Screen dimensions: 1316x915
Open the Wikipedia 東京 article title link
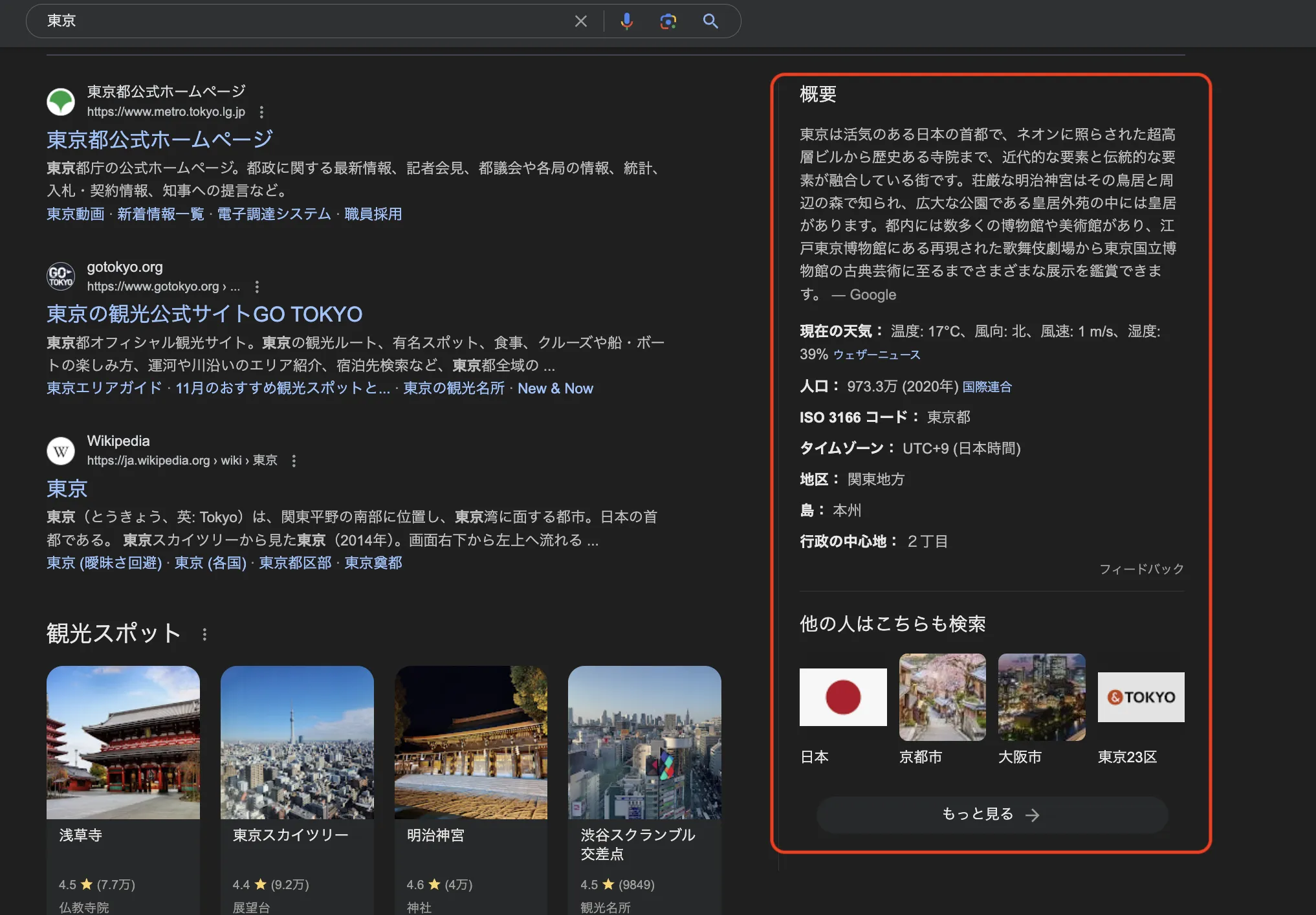pyautogui.click(x=67, y=489)
